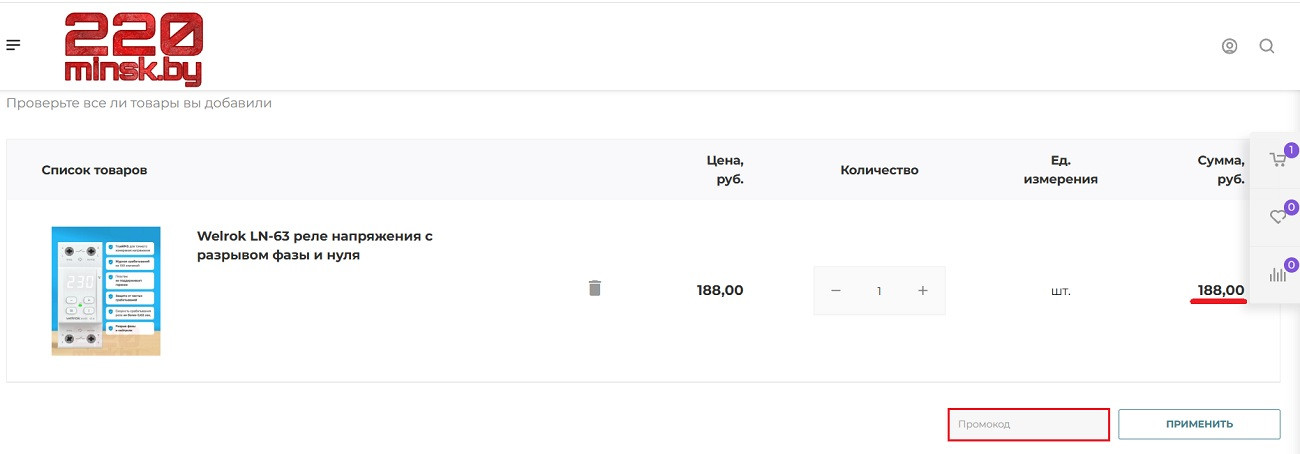The width and height of the screenshot is (1300, 454).
Task: Click the Цена, руб. column header
Action: [724, 170]
